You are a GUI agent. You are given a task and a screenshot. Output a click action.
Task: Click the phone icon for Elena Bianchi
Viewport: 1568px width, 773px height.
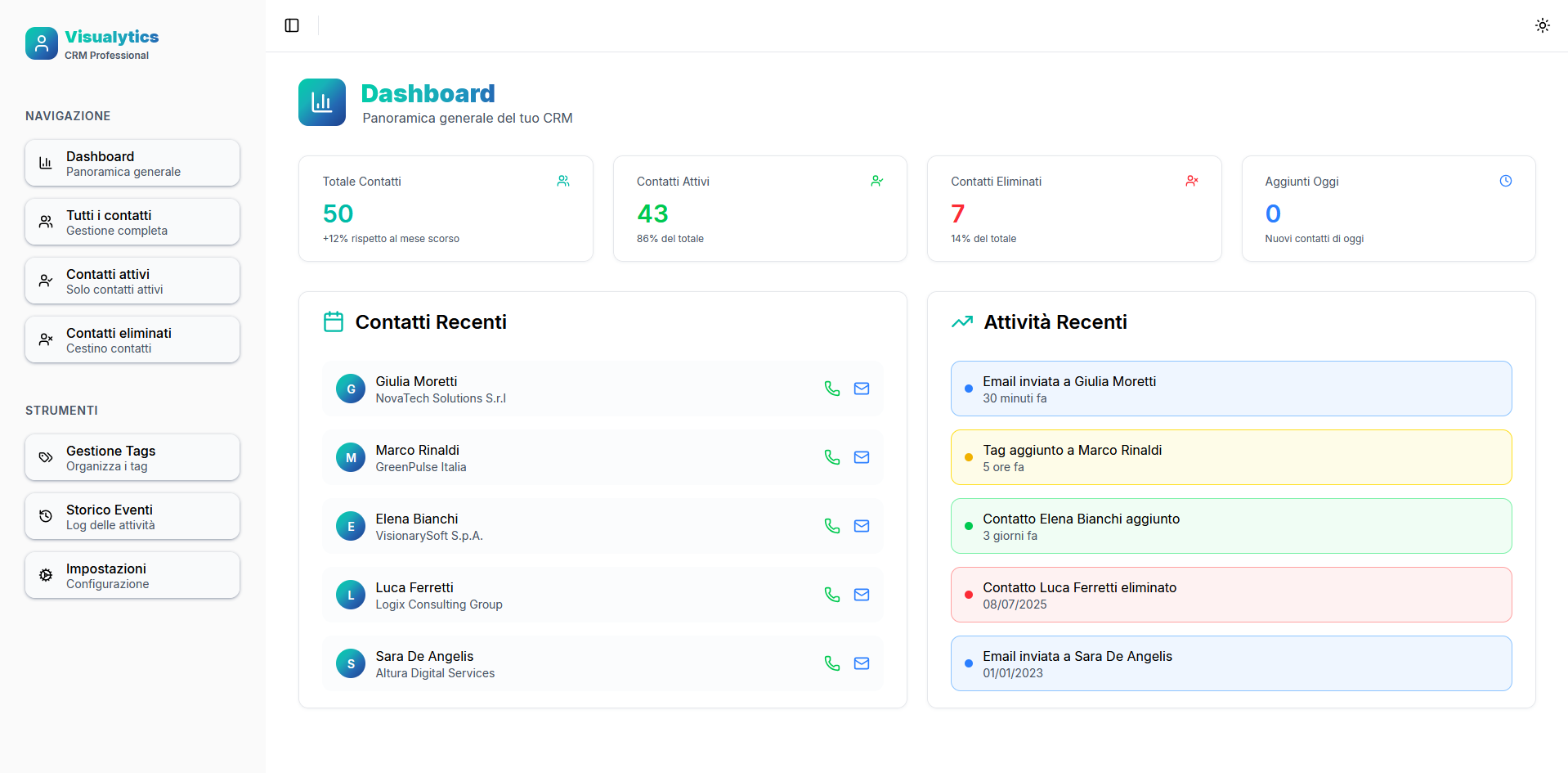[x=831, y=526]
